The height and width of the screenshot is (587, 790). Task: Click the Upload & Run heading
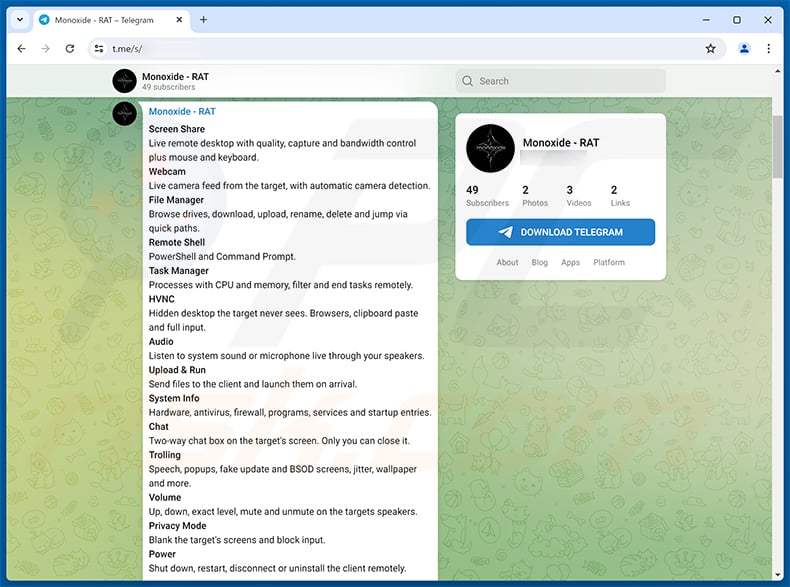click(177, 370)
